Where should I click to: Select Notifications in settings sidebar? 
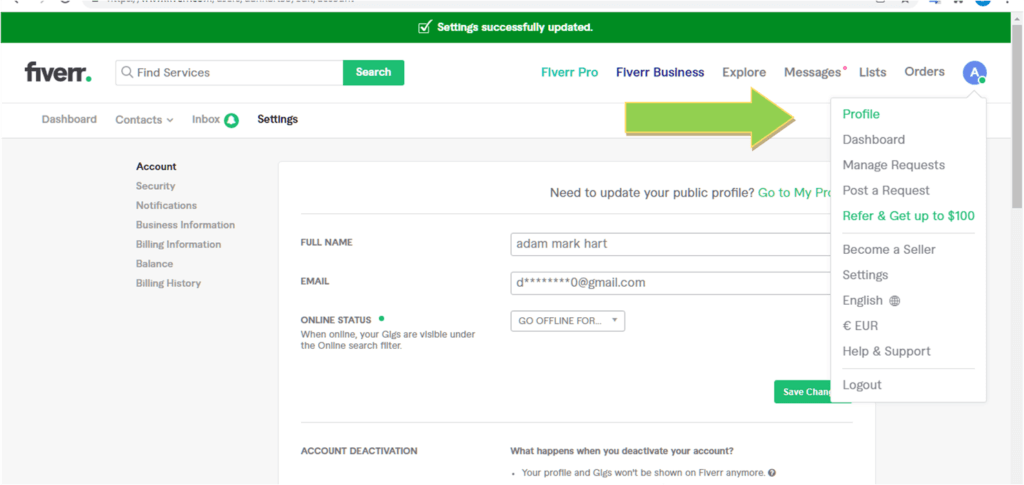166,206
